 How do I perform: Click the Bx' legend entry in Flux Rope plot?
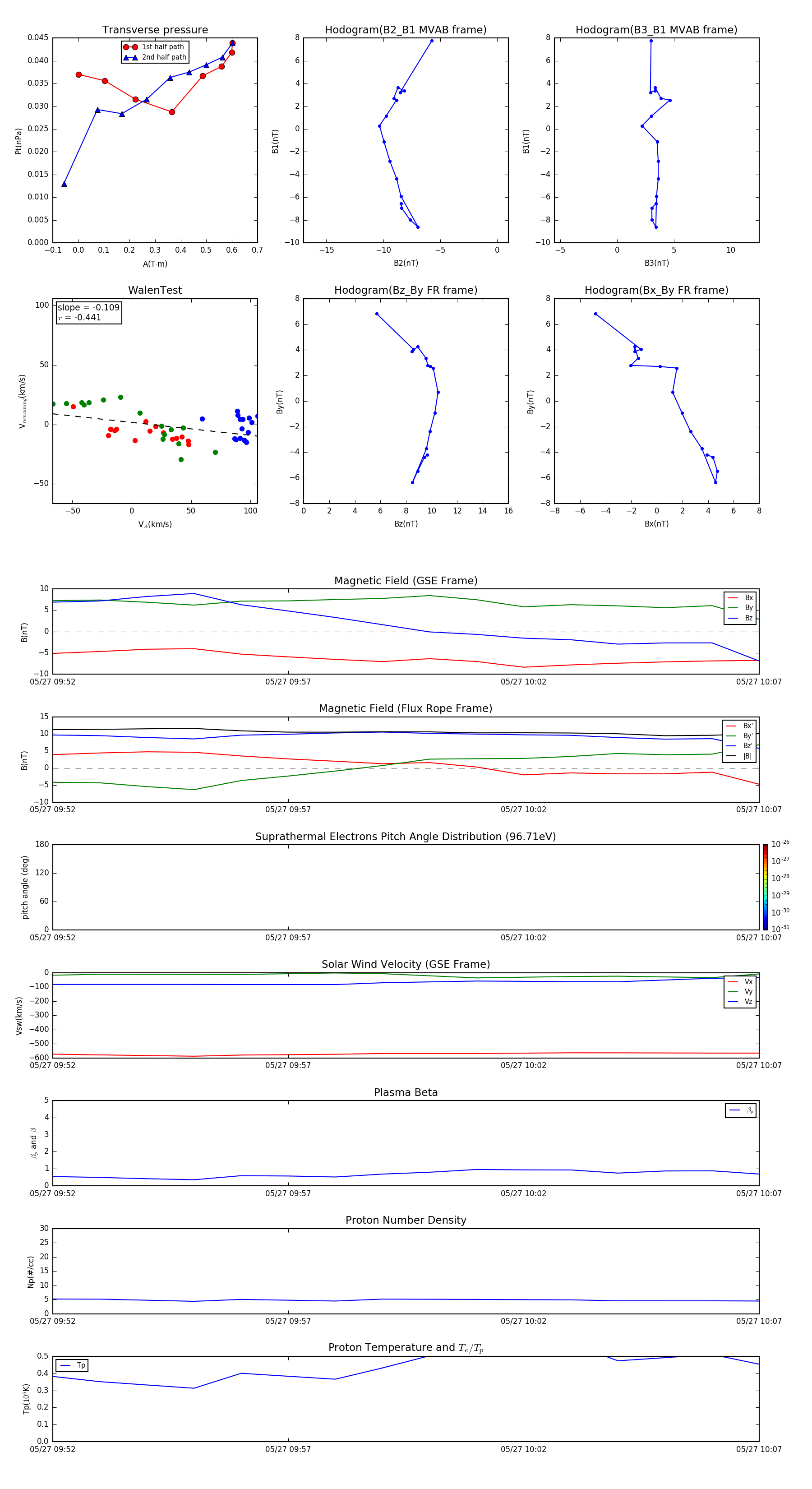(x=739, y=726)
